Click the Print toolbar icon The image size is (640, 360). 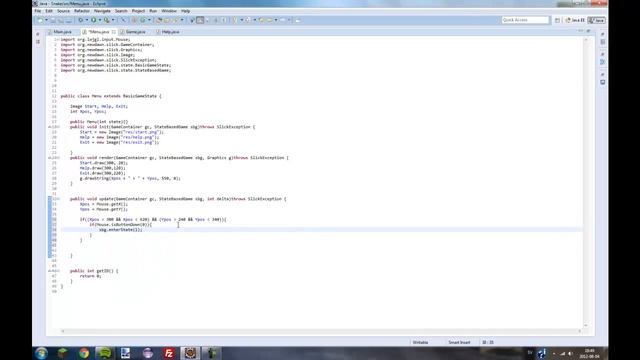69,20
